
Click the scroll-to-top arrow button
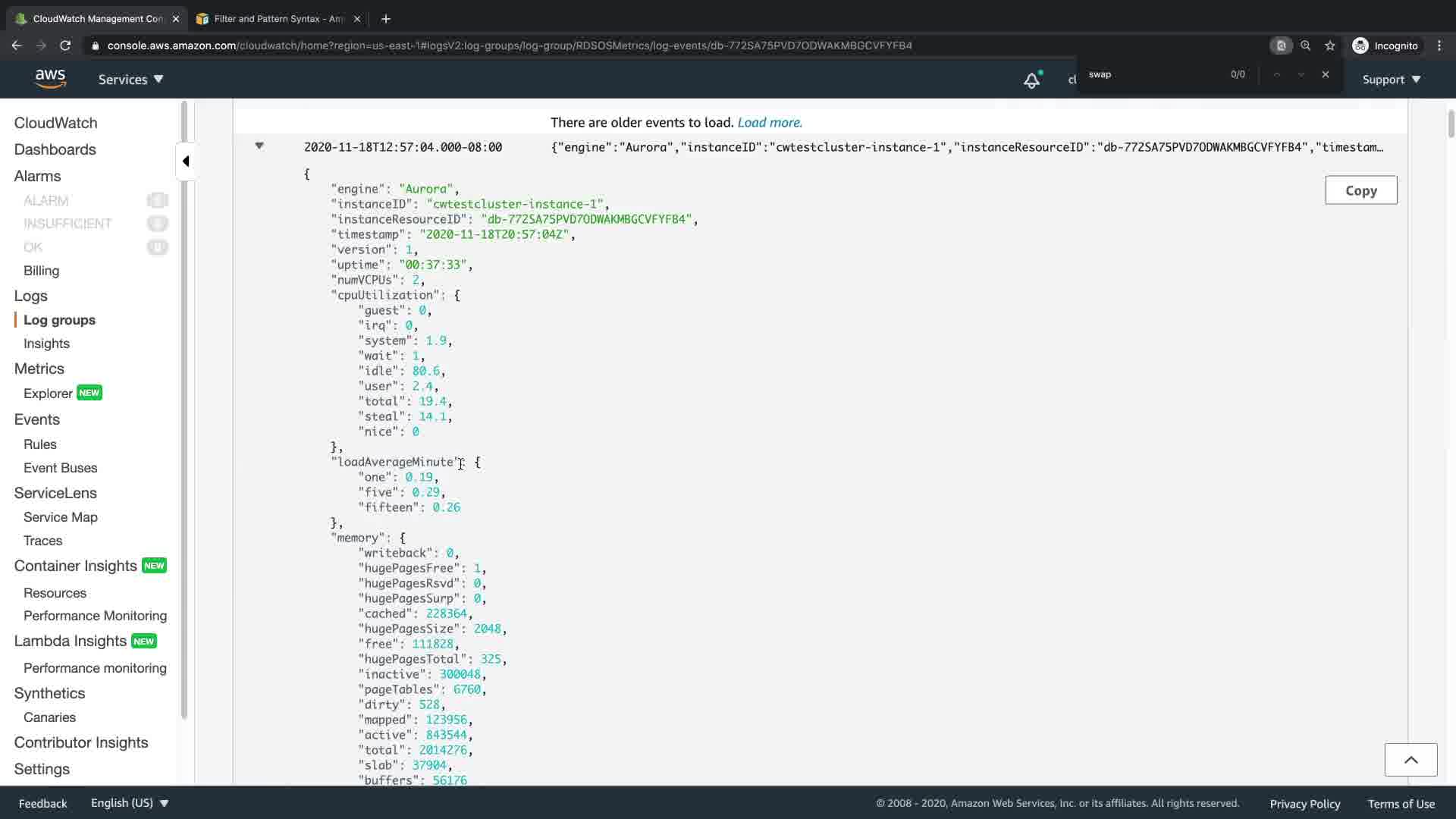point(1410,760)
